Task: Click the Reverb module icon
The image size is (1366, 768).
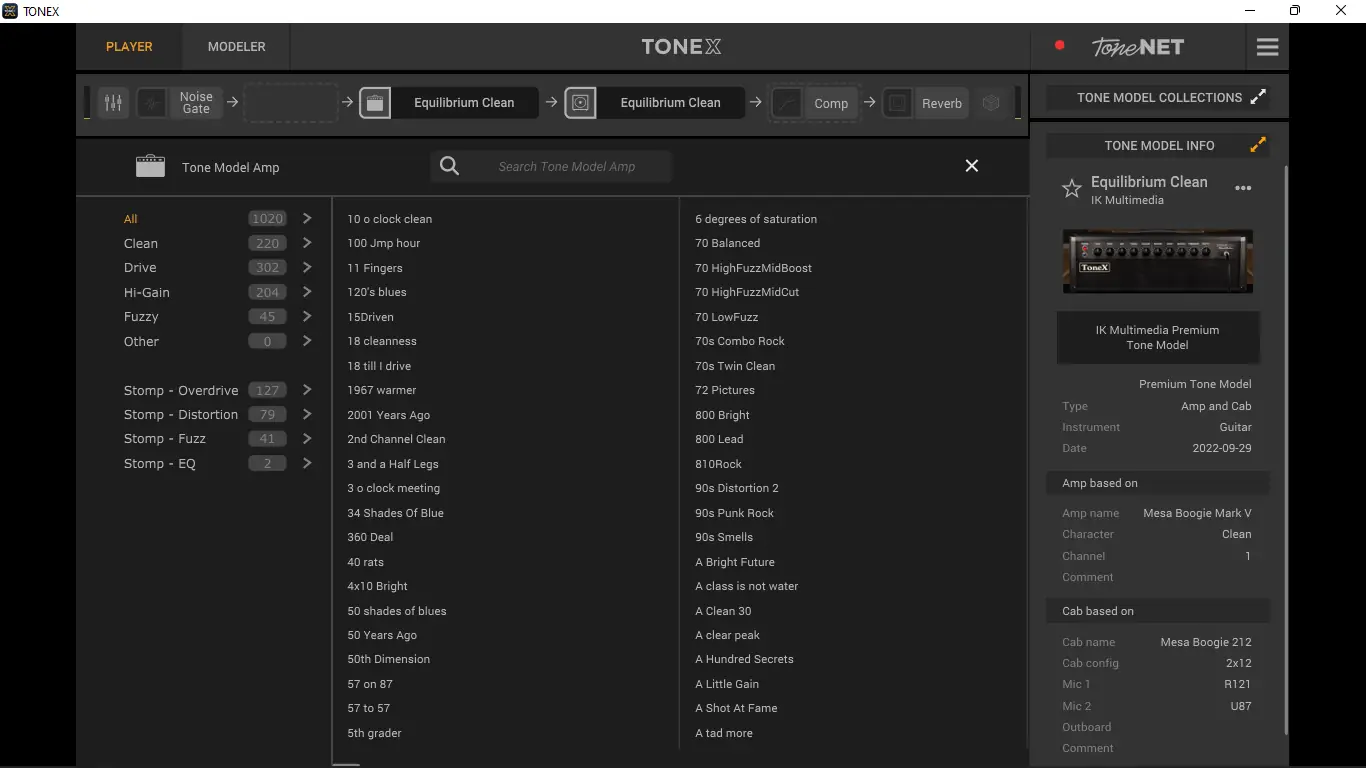Action: 897,102
